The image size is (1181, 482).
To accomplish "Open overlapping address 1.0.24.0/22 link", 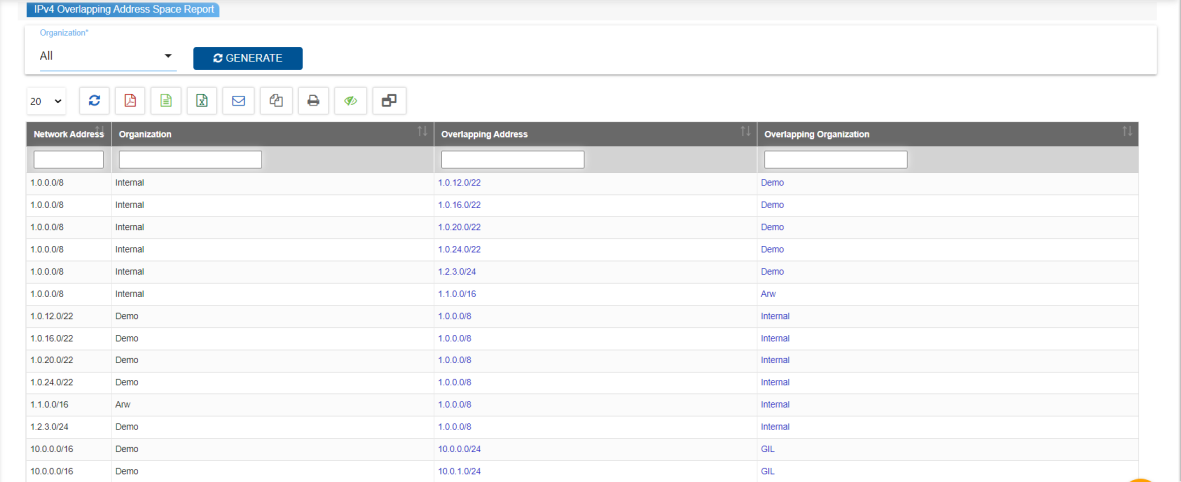I will click(459, 249).
